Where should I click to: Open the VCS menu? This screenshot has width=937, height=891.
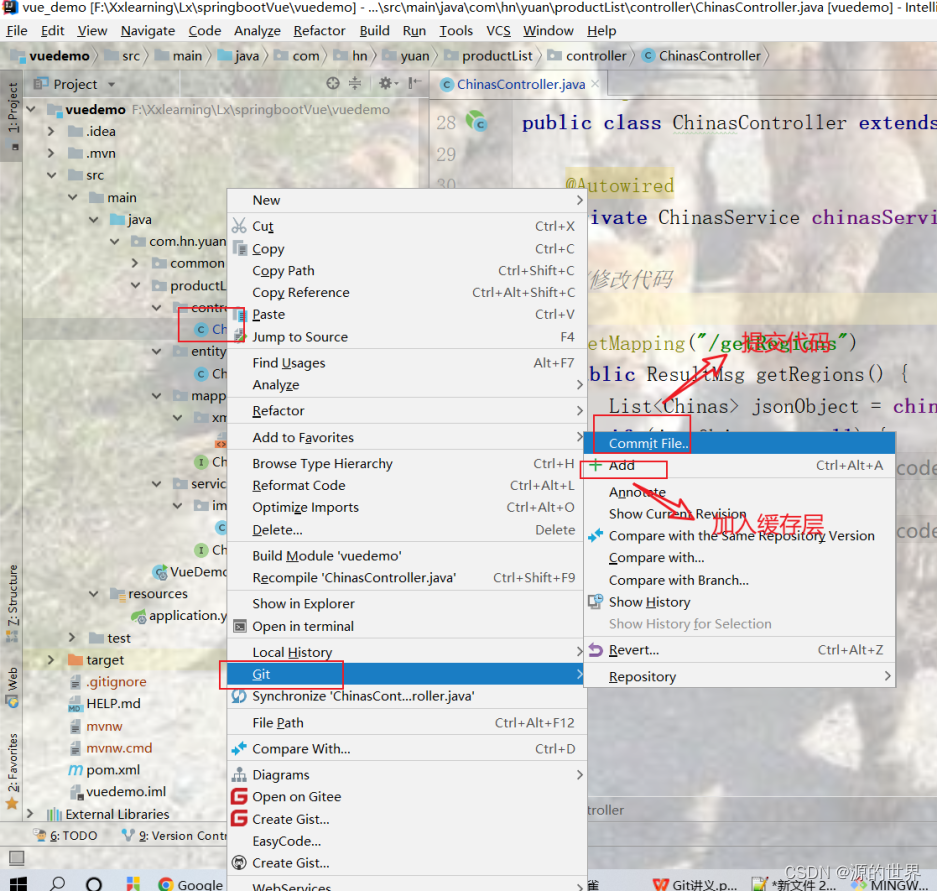[498, 30]
